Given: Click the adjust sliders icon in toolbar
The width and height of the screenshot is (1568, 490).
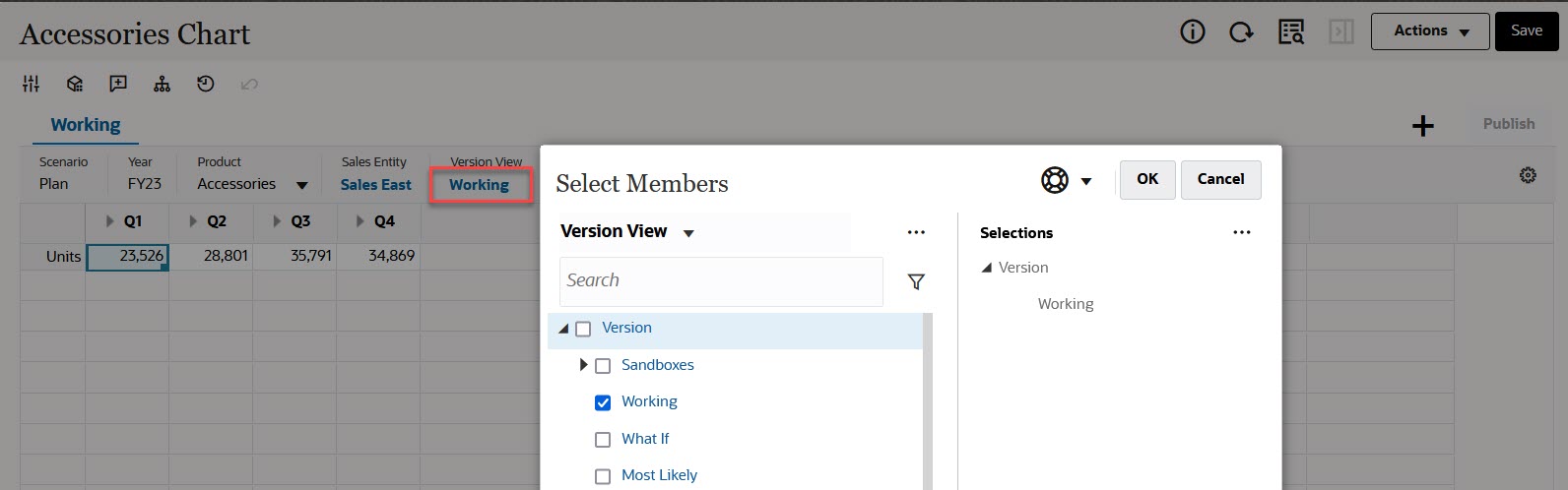Looking at the screenshot, I should pos(32,85).
